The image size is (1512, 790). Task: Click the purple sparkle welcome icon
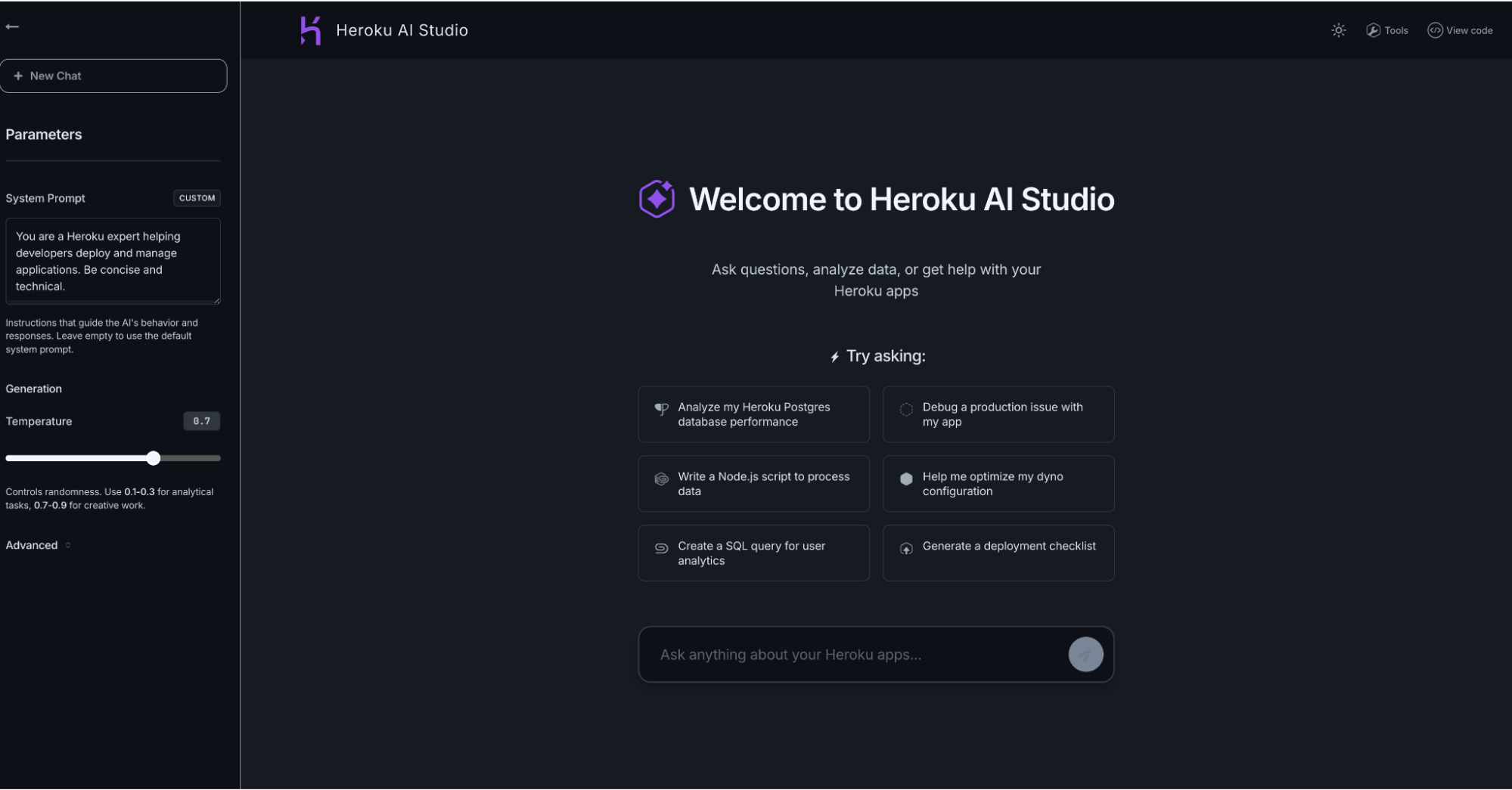657,199
